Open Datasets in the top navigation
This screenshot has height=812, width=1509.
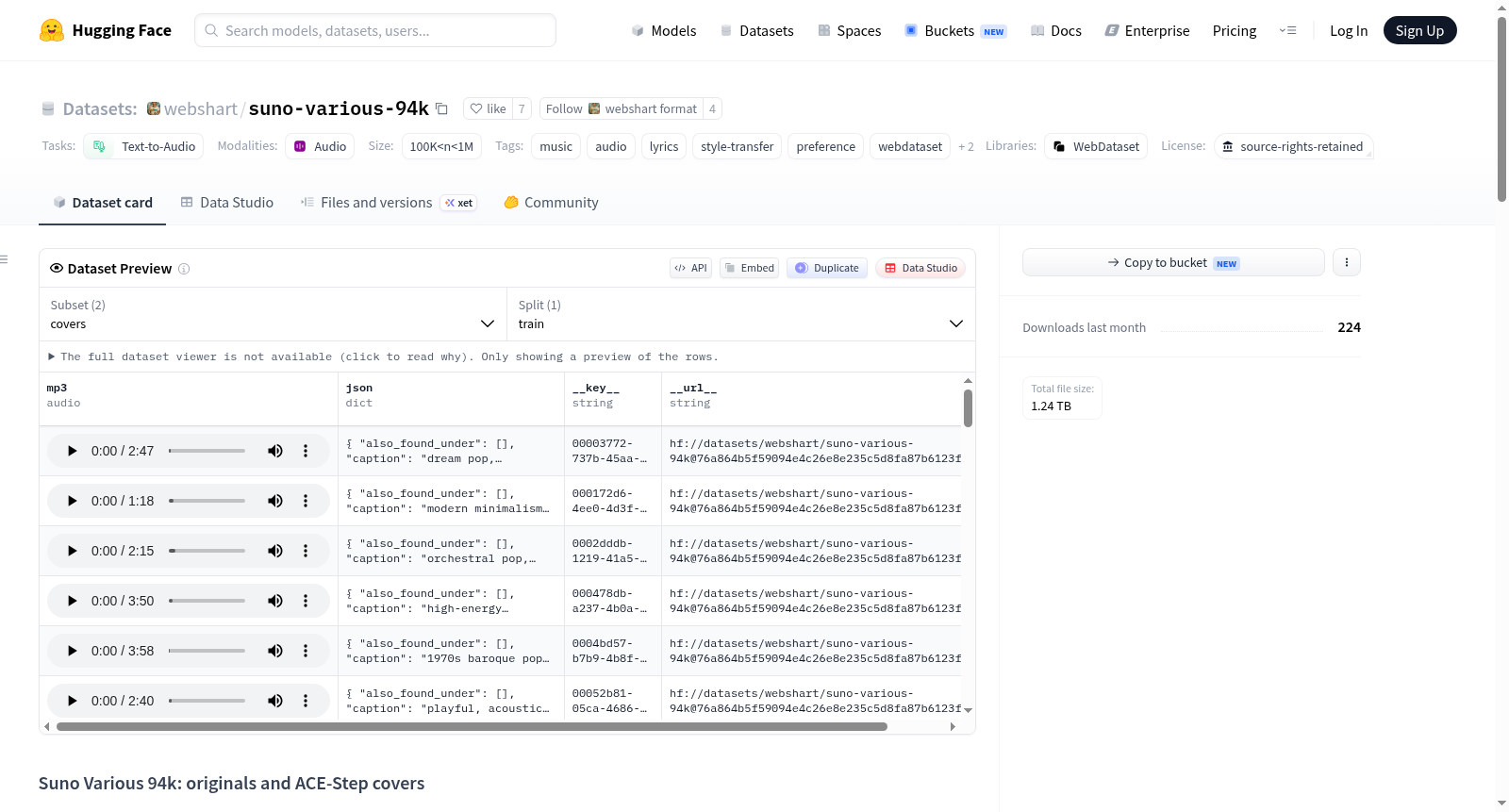coord(757,30)
